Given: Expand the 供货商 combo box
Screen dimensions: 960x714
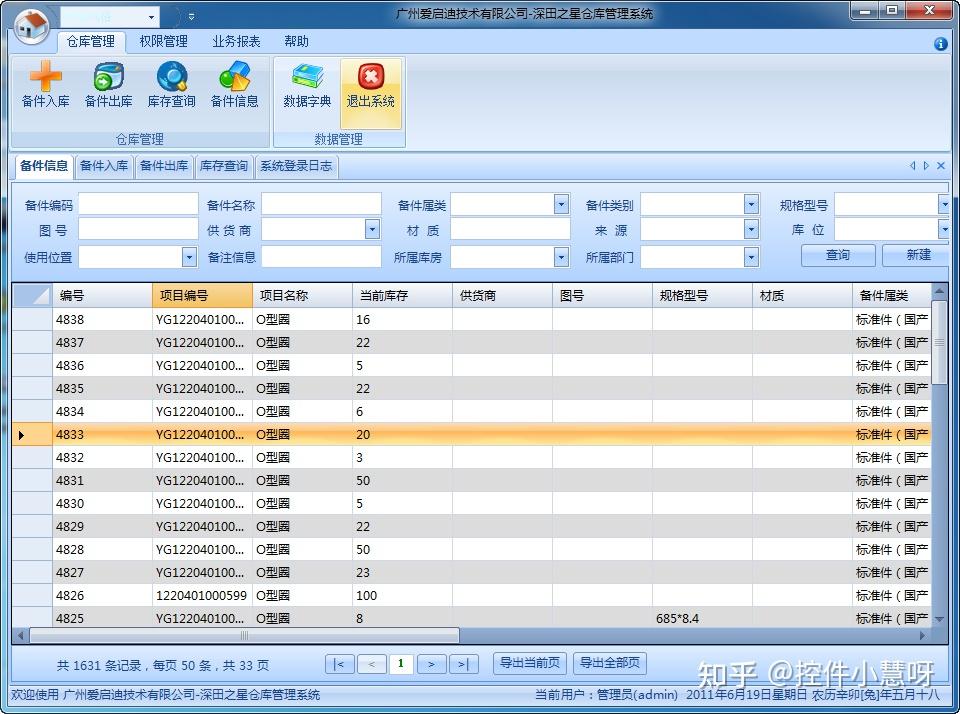Looking at the screenshot, I should click(371, 229).
